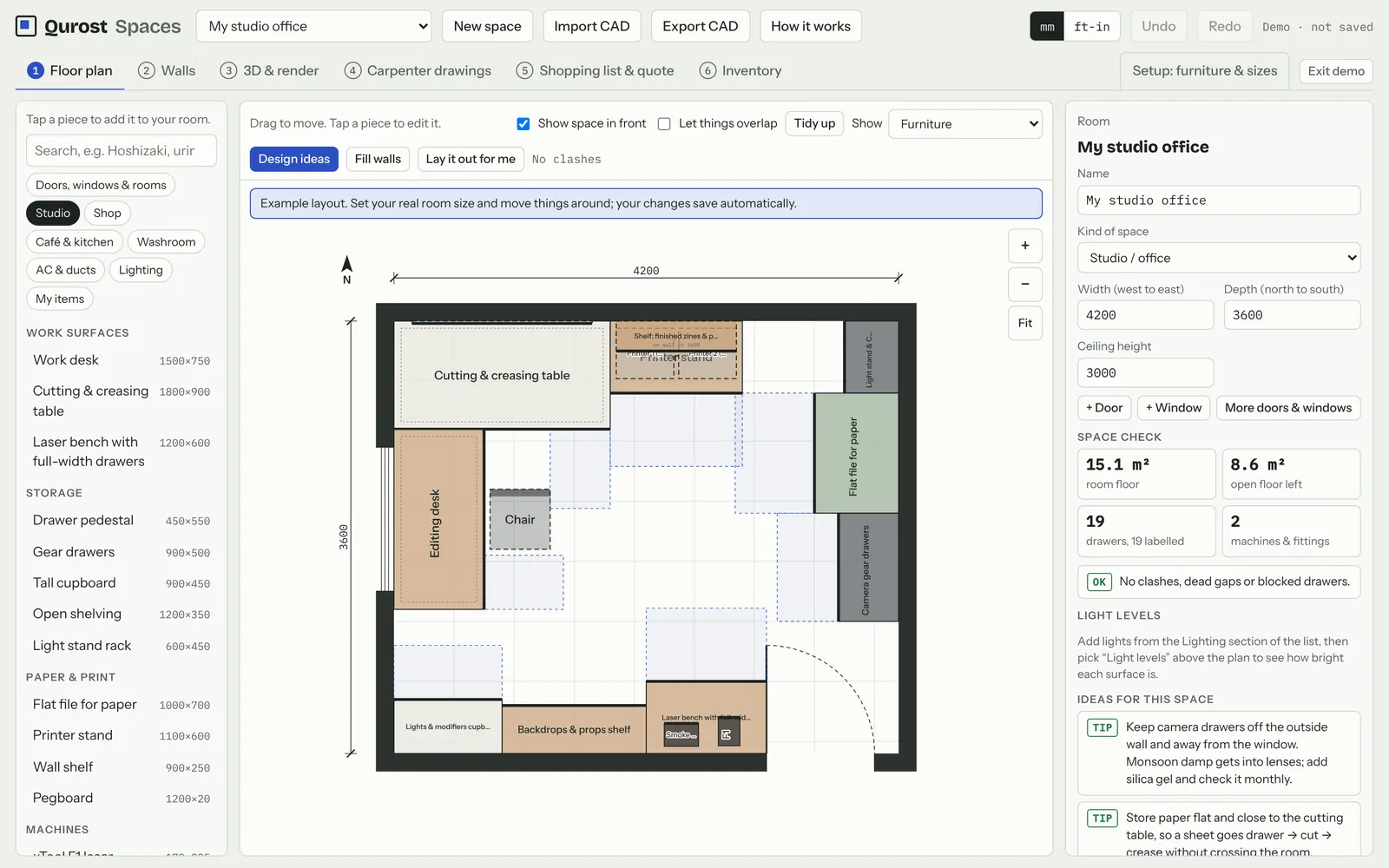This screenshot has width=1389, height=868.
Task: Click the Design ideas button
Action: (294, 159)
